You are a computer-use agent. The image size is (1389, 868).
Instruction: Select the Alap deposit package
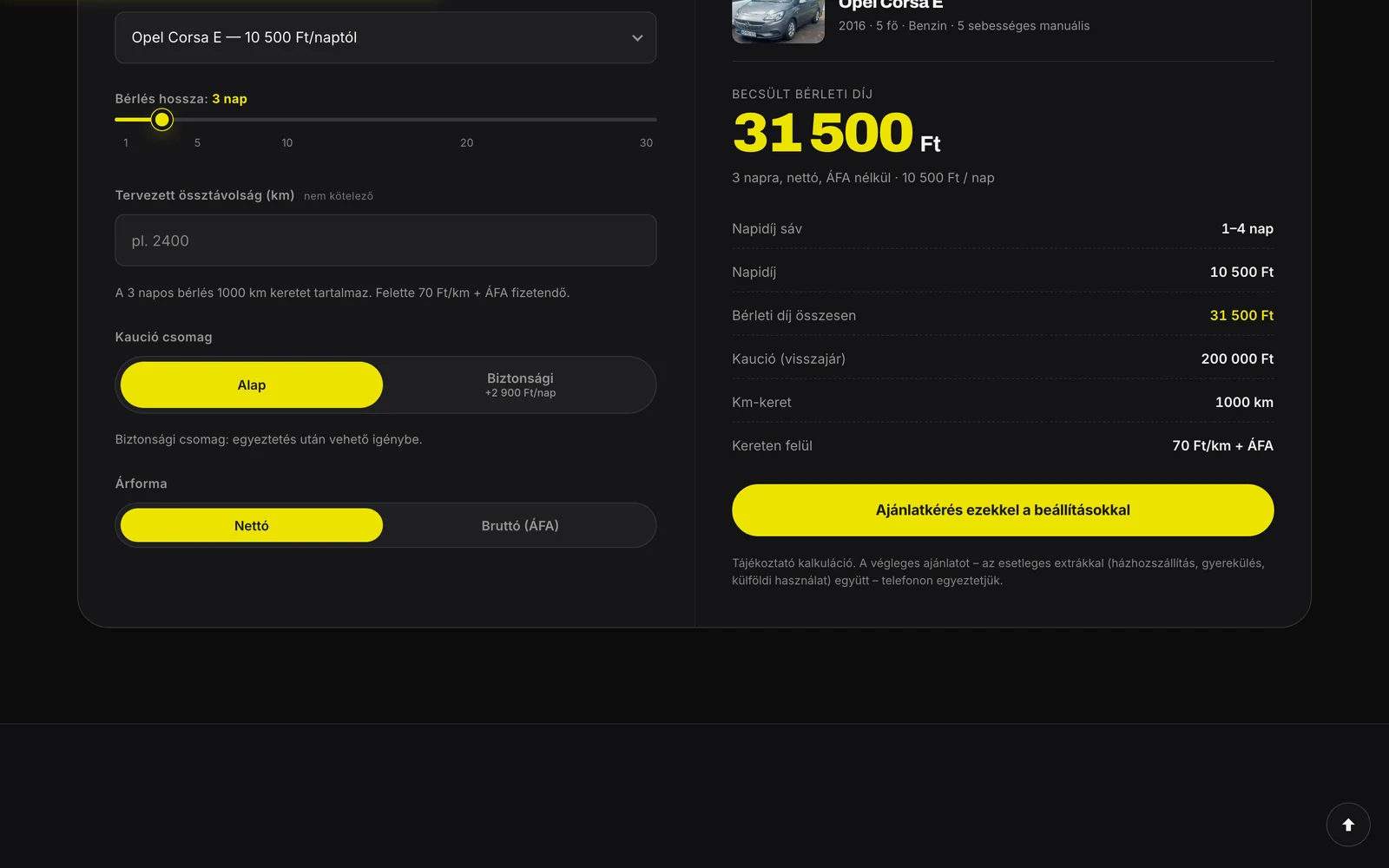pyautogui.click(x=252, y=385)
